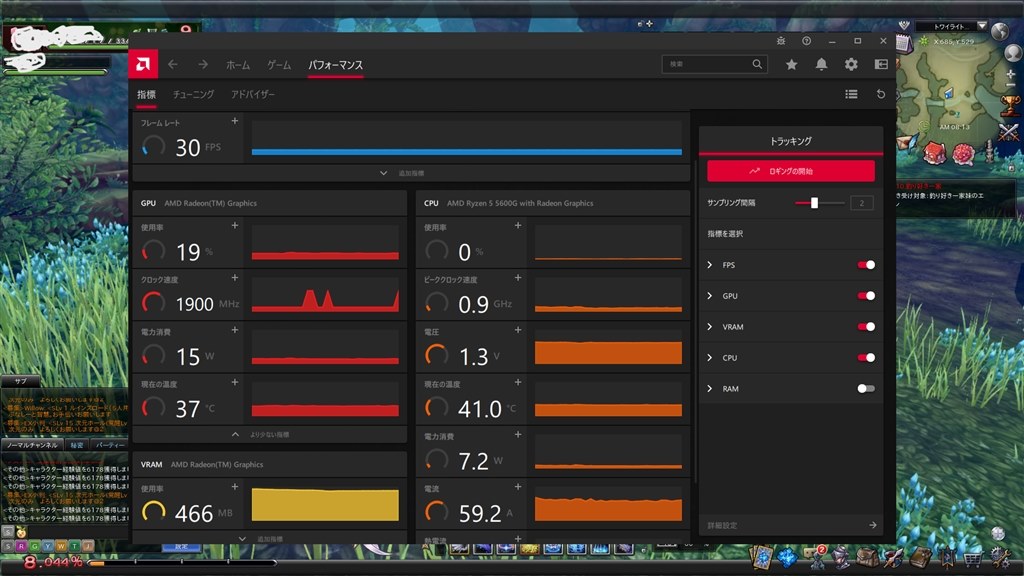Reset metrics with the undo arrow icon
The image size is (1024, 576).
(x=881, y=94)
